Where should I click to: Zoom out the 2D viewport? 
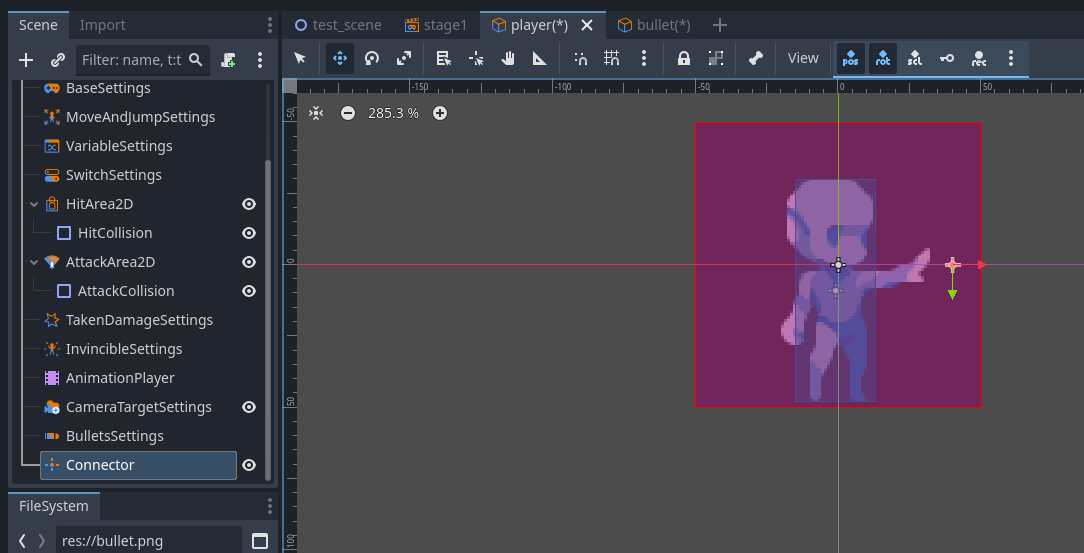[348, 113]
